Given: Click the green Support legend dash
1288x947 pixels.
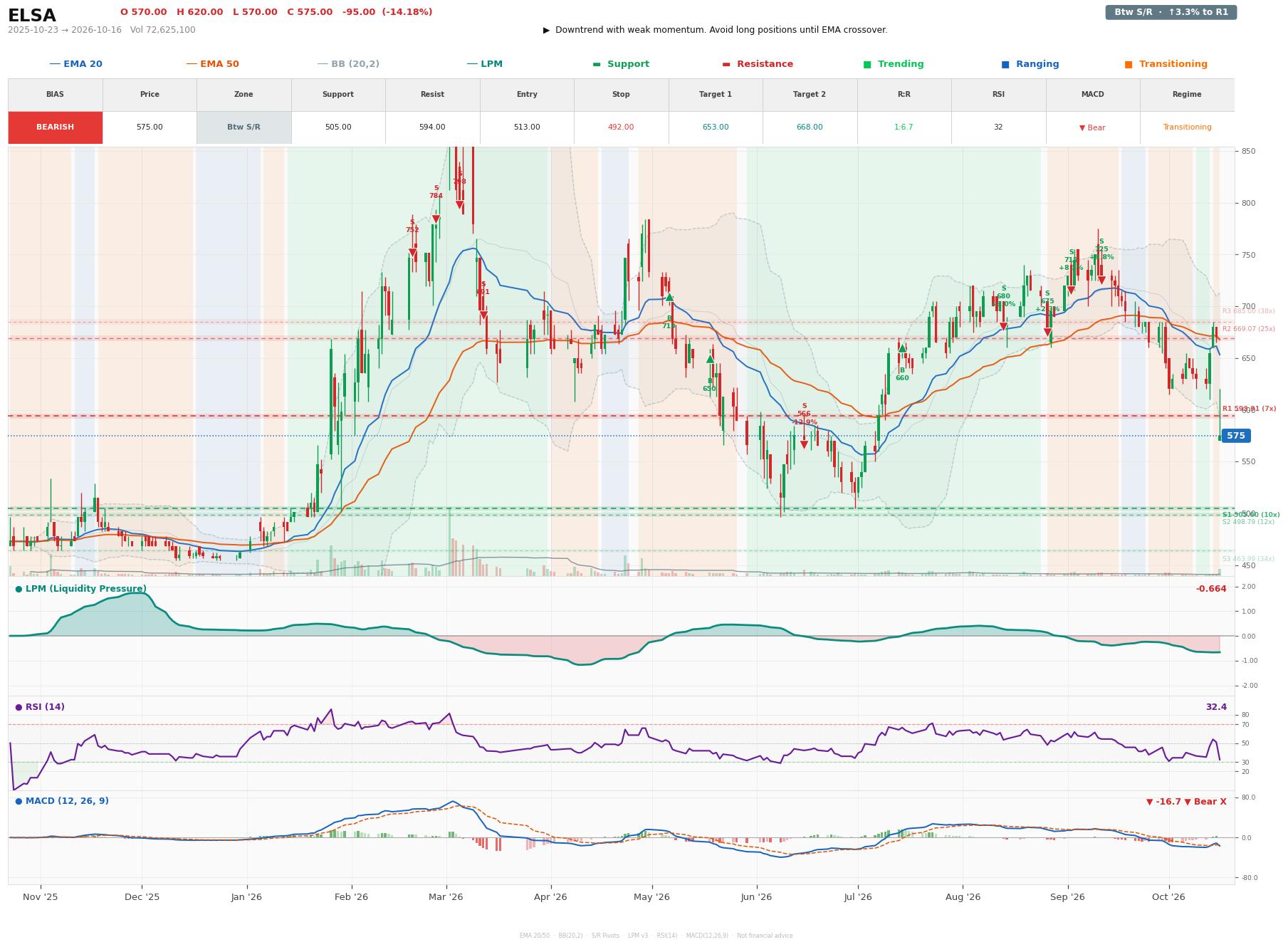Looking at the screenshot, I should [x=597, y=64].
